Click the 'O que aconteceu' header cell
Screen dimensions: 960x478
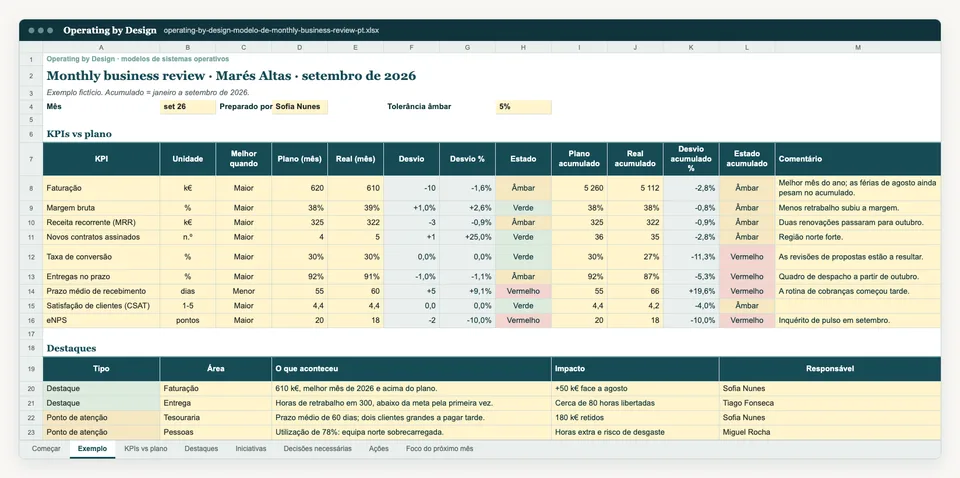coord(411,369)
